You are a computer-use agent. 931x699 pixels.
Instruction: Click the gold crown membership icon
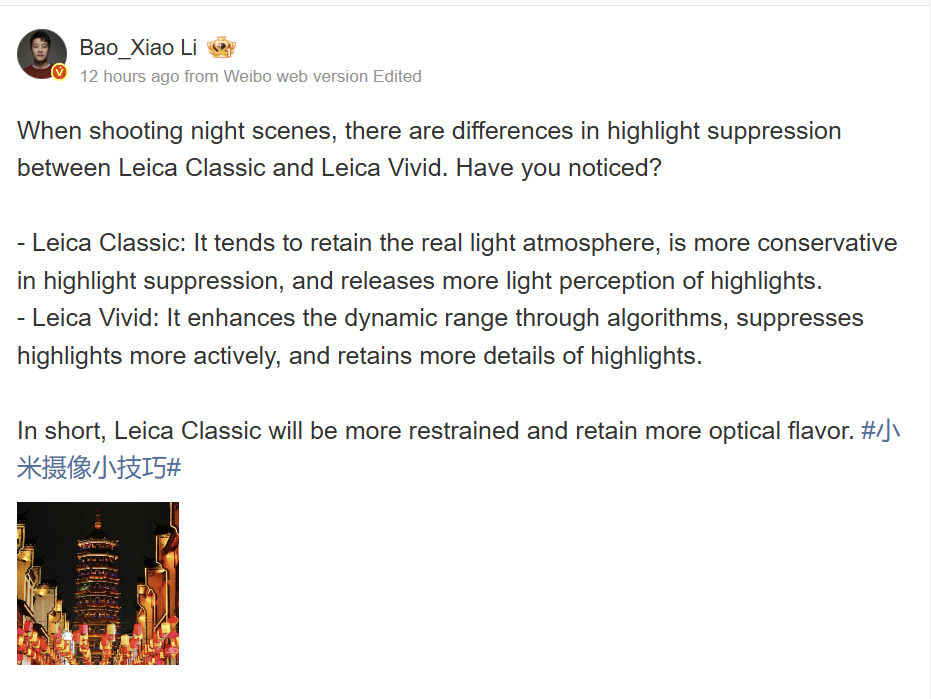220,47
